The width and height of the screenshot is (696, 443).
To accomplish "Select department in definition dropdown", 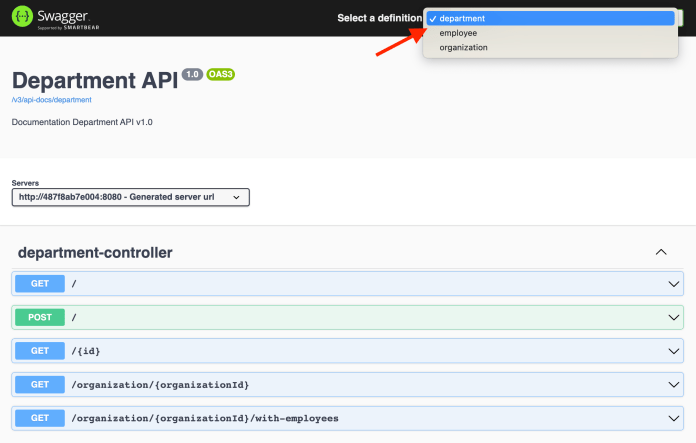I will coord(550,18).
